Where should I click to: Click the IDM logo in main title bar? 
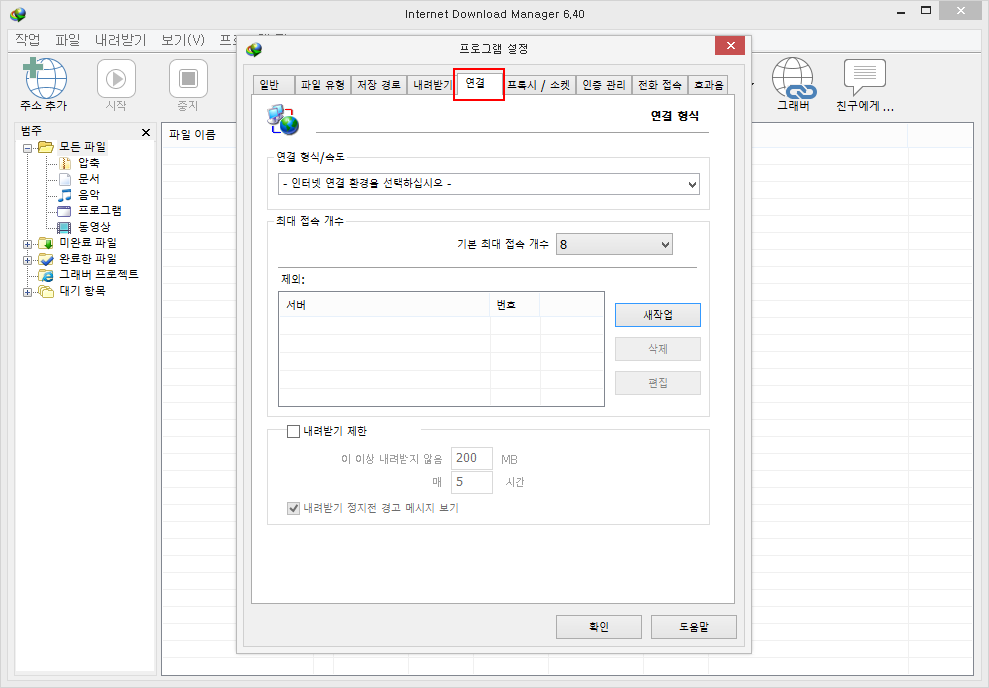[18, 13]
